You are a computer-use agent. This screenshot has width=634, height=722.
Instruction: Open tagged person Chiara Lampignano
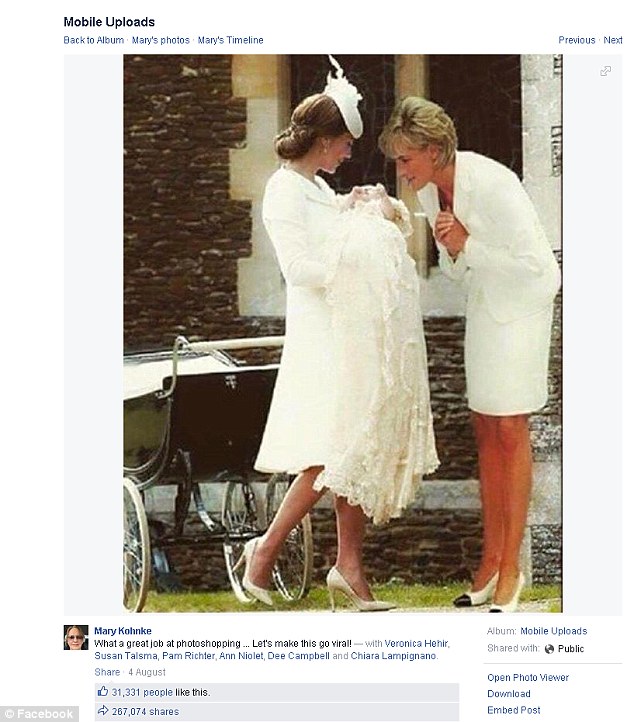[394, 656]
